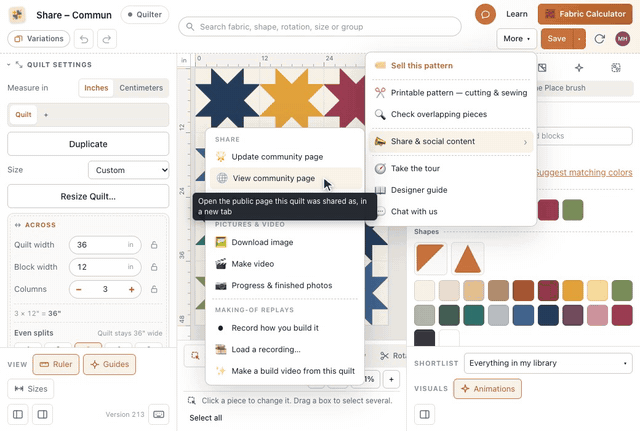Screen dimensions: 640x431
Task: Click the redo arrow icon
Action: point(107,39)
